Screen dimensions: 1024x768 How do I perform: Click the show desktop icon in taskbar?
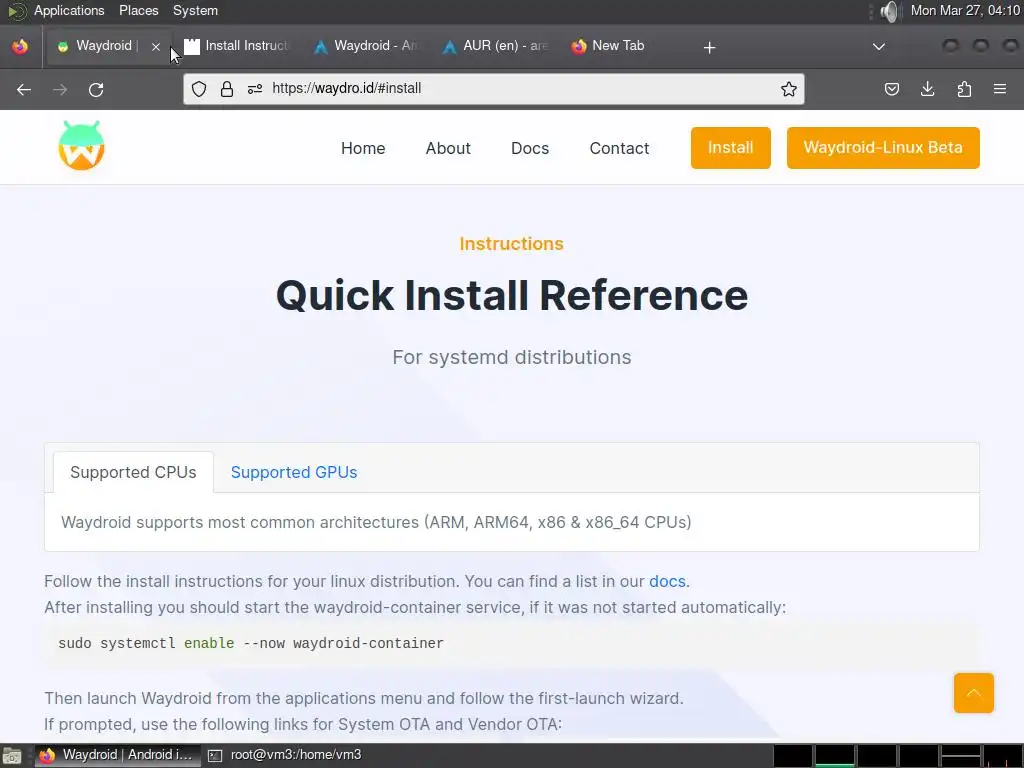(x=12, y=756)
